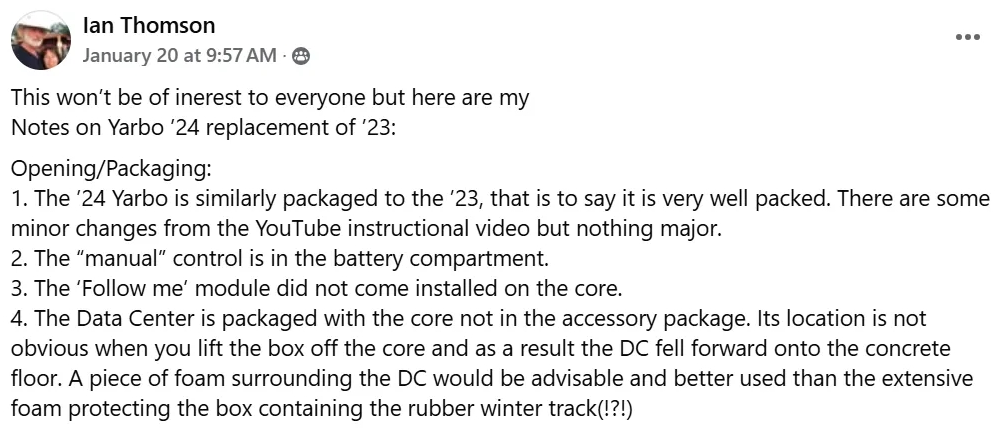Click the "This won't be of inerest" intro line
The height and width of the screenshot is (430, 996).
pos(270,99)
